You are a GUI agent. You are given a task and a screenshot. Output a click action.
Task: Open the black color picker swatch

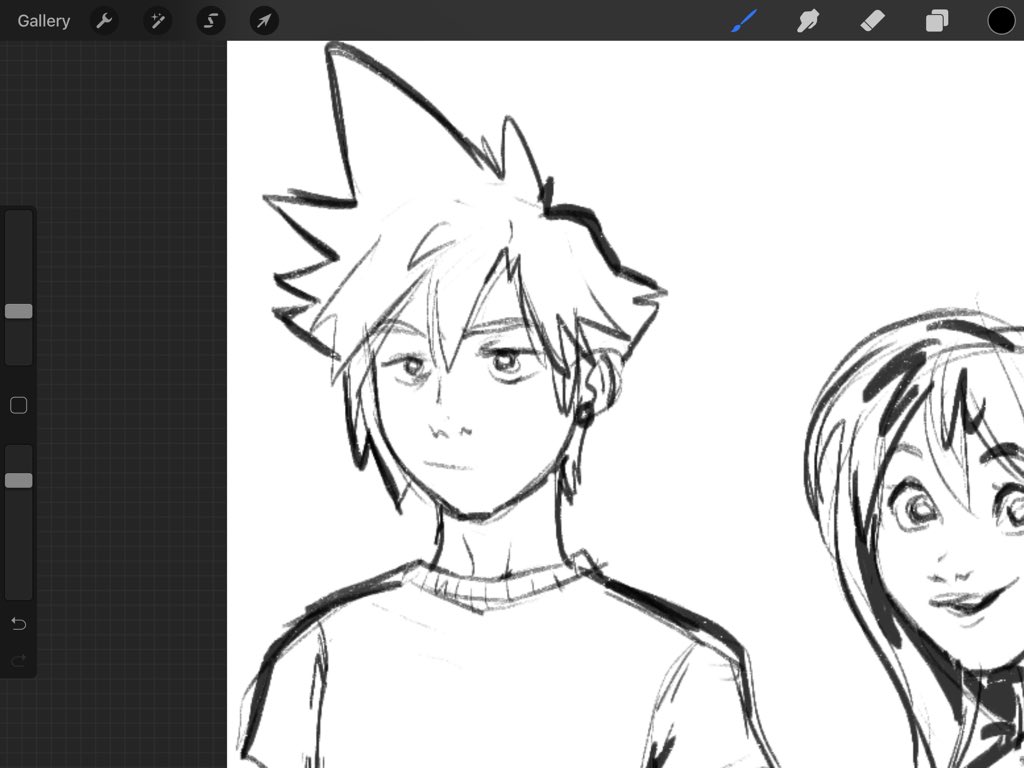pos(1001,21)
